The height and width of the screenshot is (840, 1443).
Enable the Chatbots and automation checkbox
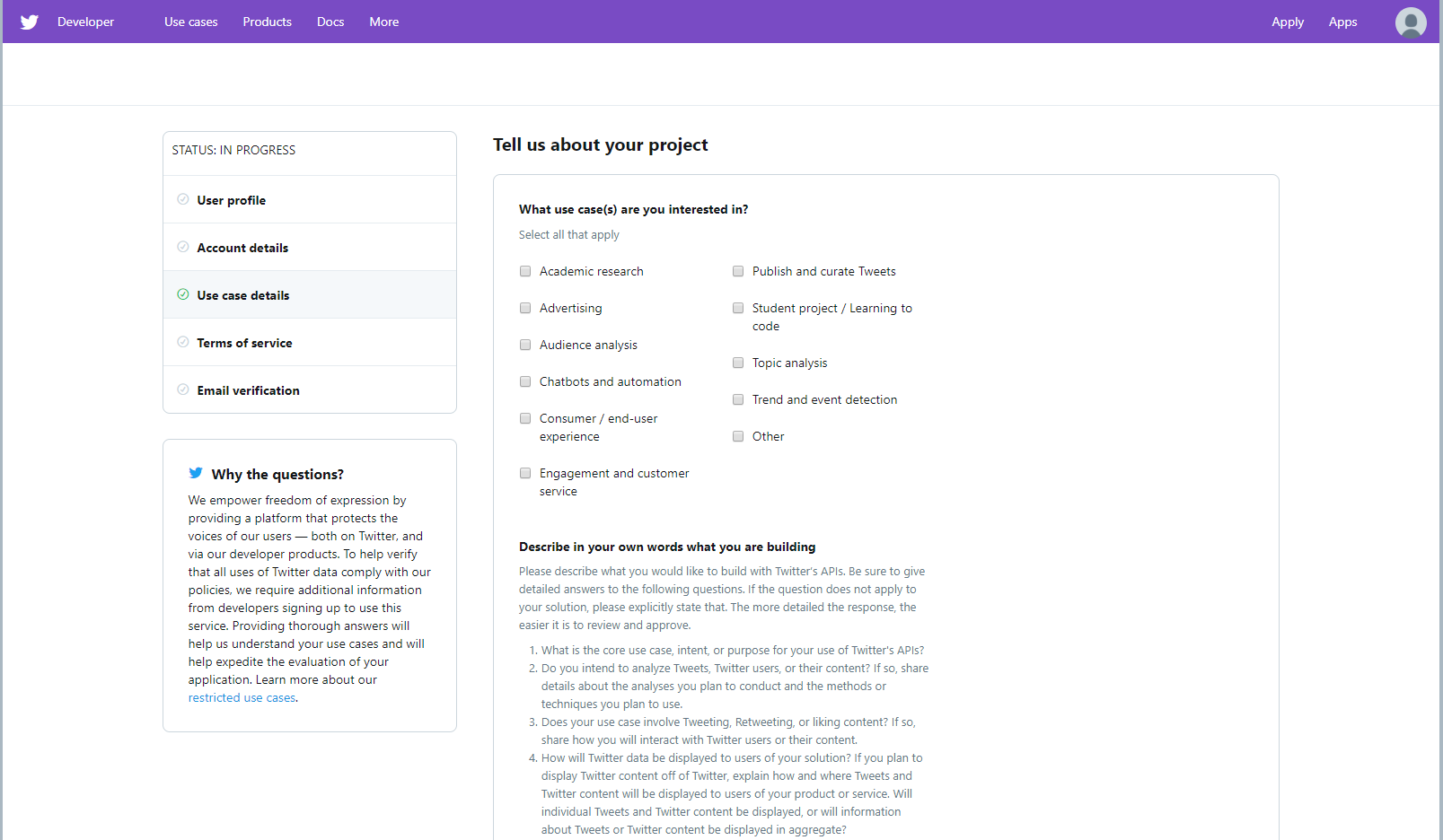pos(525,381)
